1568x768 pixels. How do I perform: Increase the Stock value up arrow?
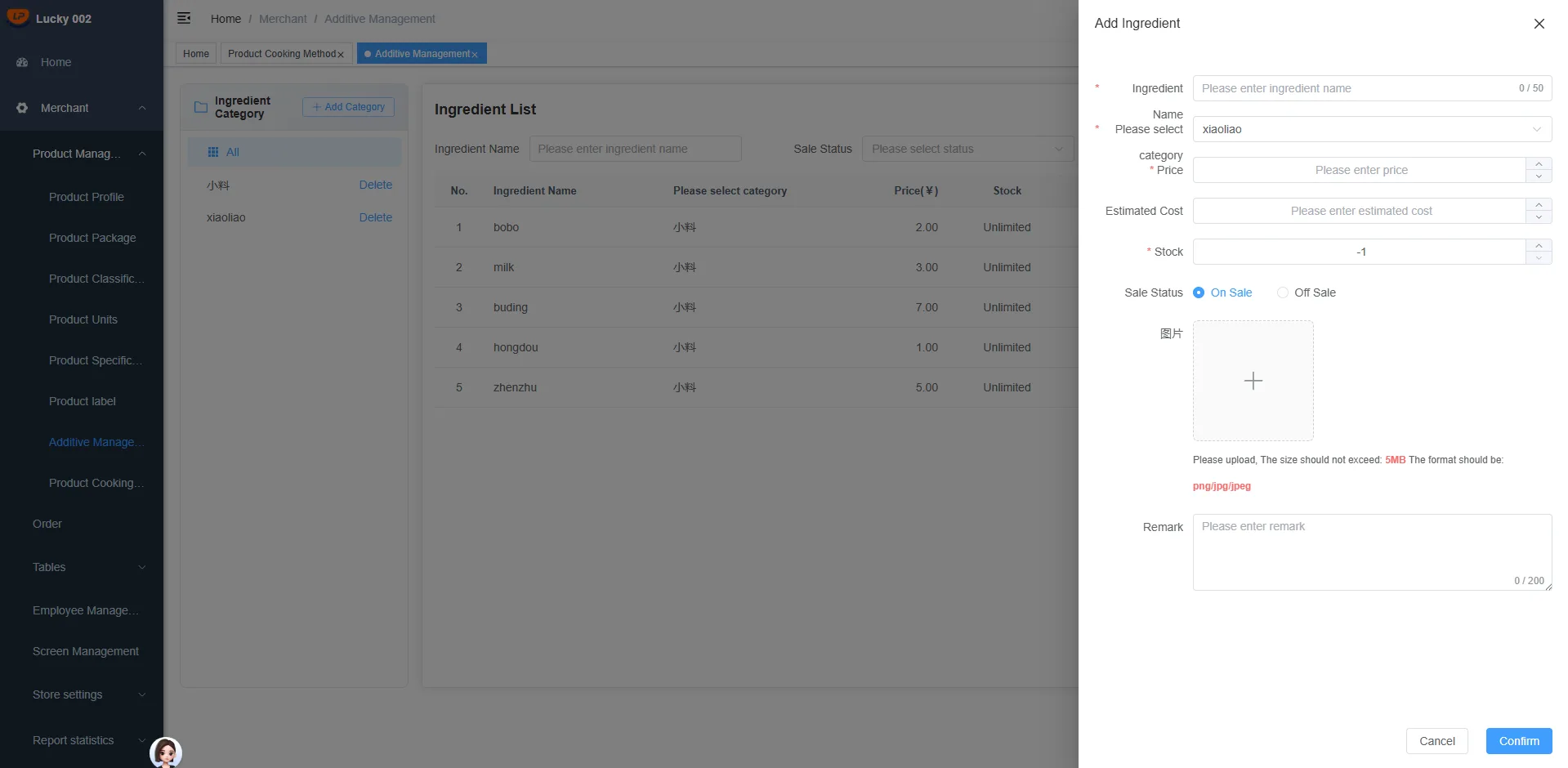pos(1539,246)
